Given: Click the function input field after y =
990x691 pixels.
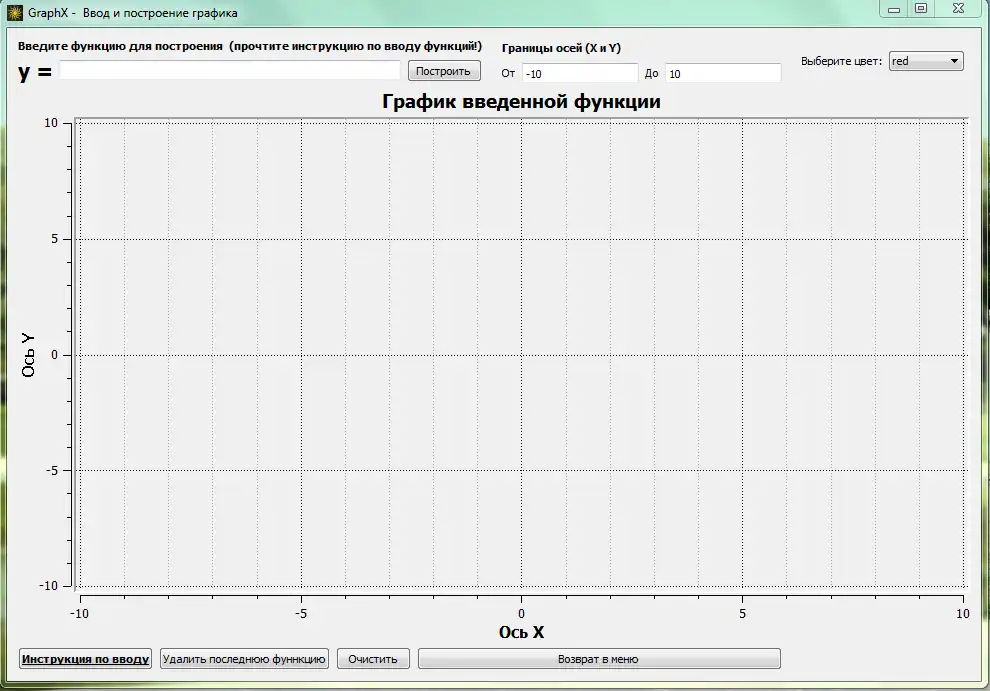Looking at the screenshot, I should tap(230, 70).
